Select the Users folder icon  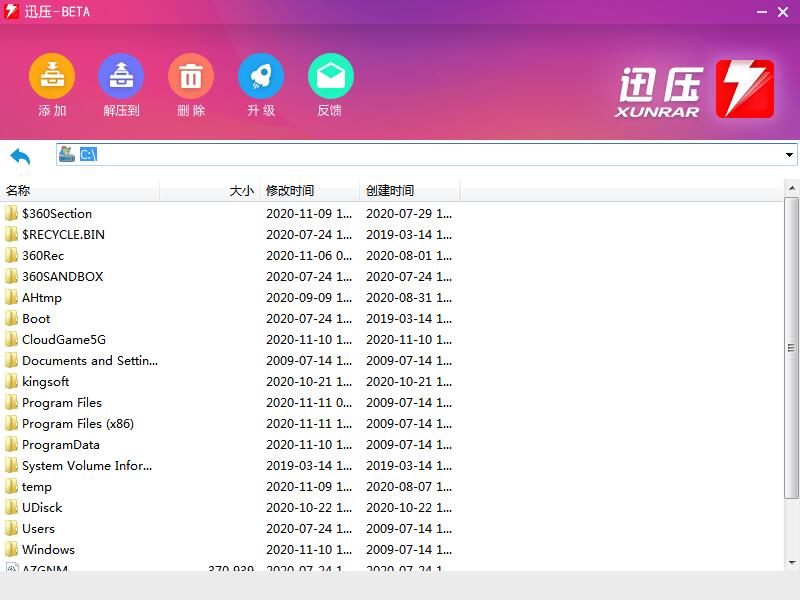[11, 529]
